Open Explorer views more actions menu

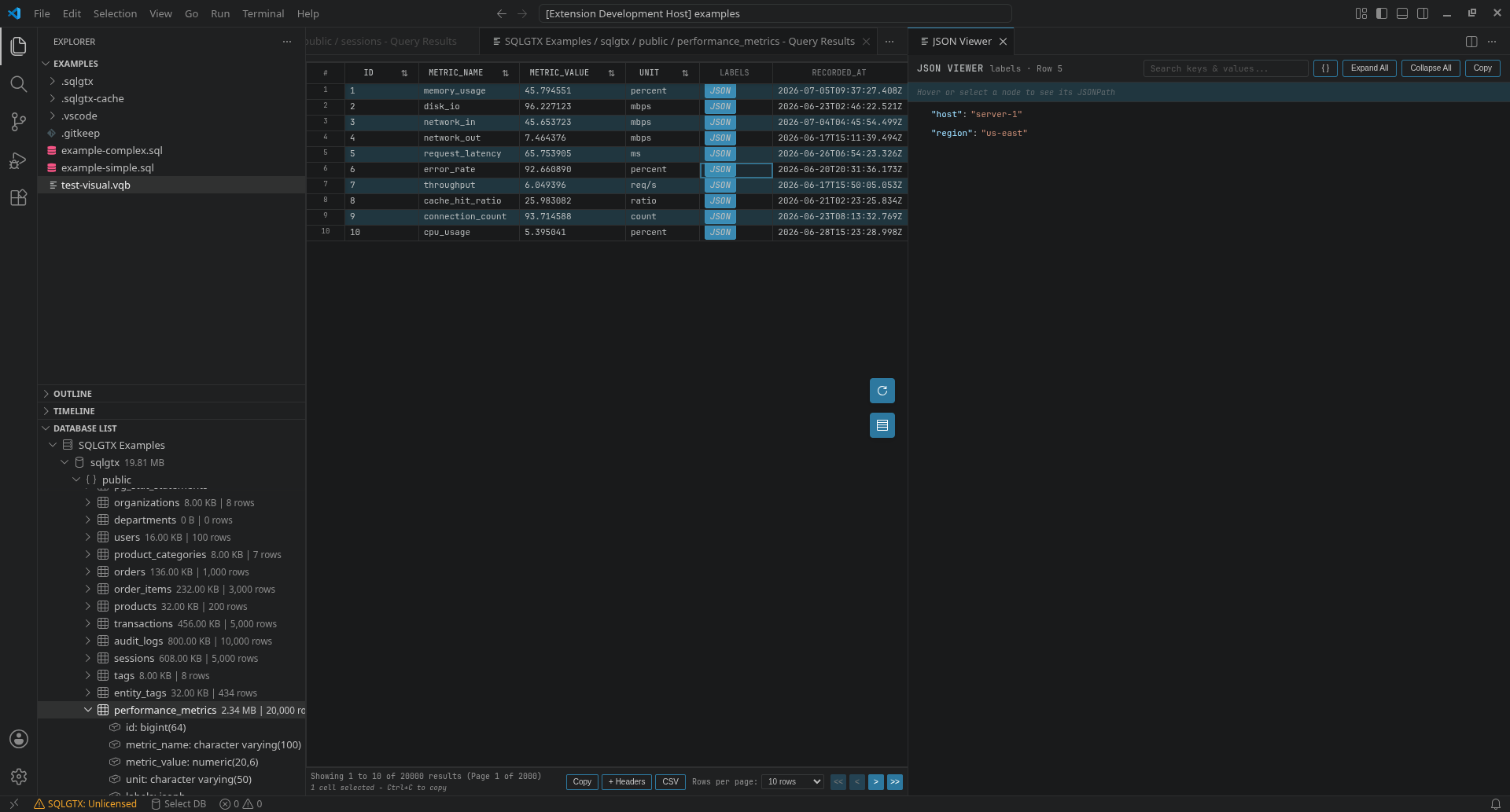point(287,42)
